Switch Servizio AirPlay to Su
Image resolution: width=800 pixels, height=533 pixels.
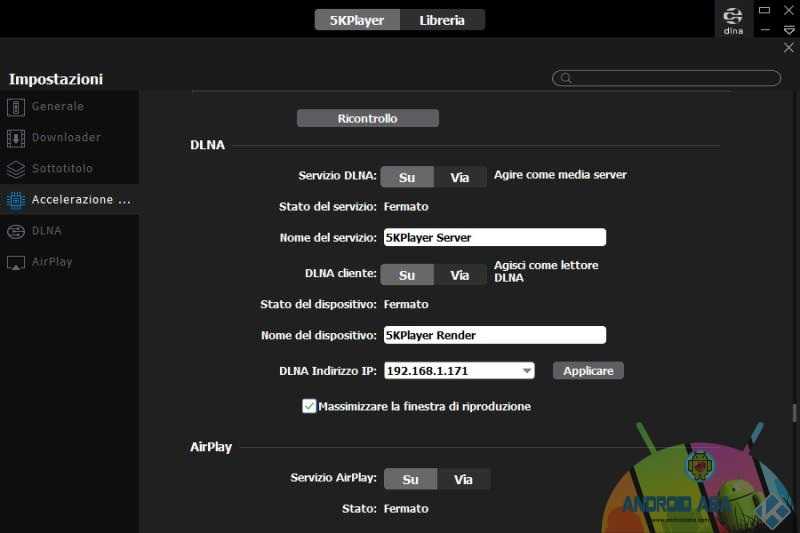point(410,479)
